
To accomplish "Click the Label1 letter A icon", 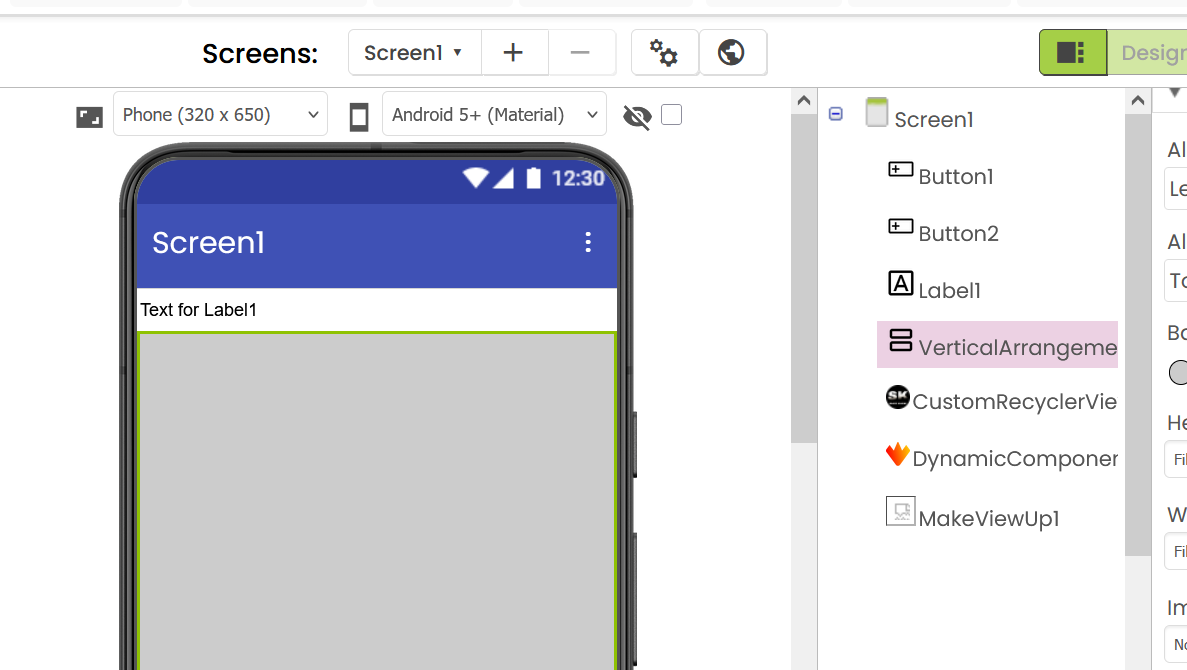I will (900, 283).
